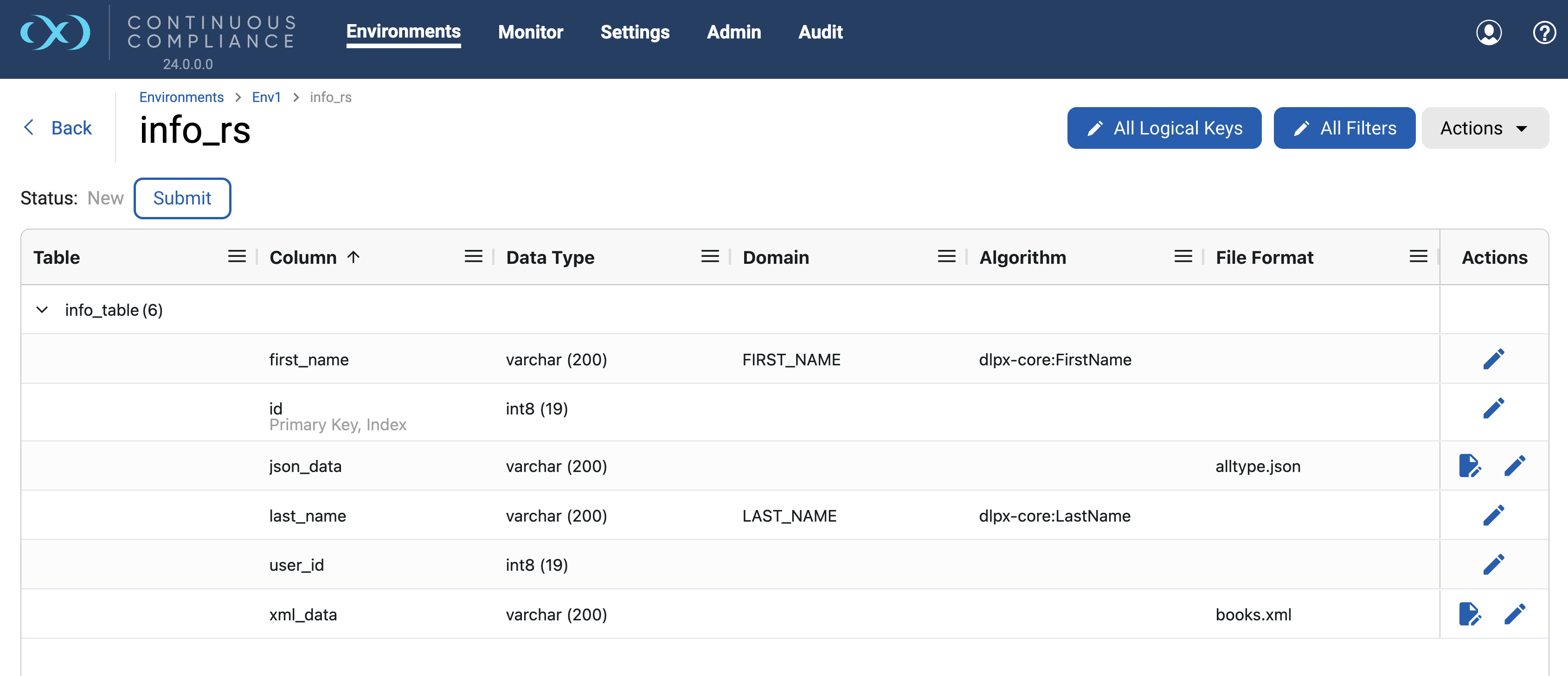Click the Submit status button
This screenshot has width=1568, height=676.
click(x=182, y=198)
